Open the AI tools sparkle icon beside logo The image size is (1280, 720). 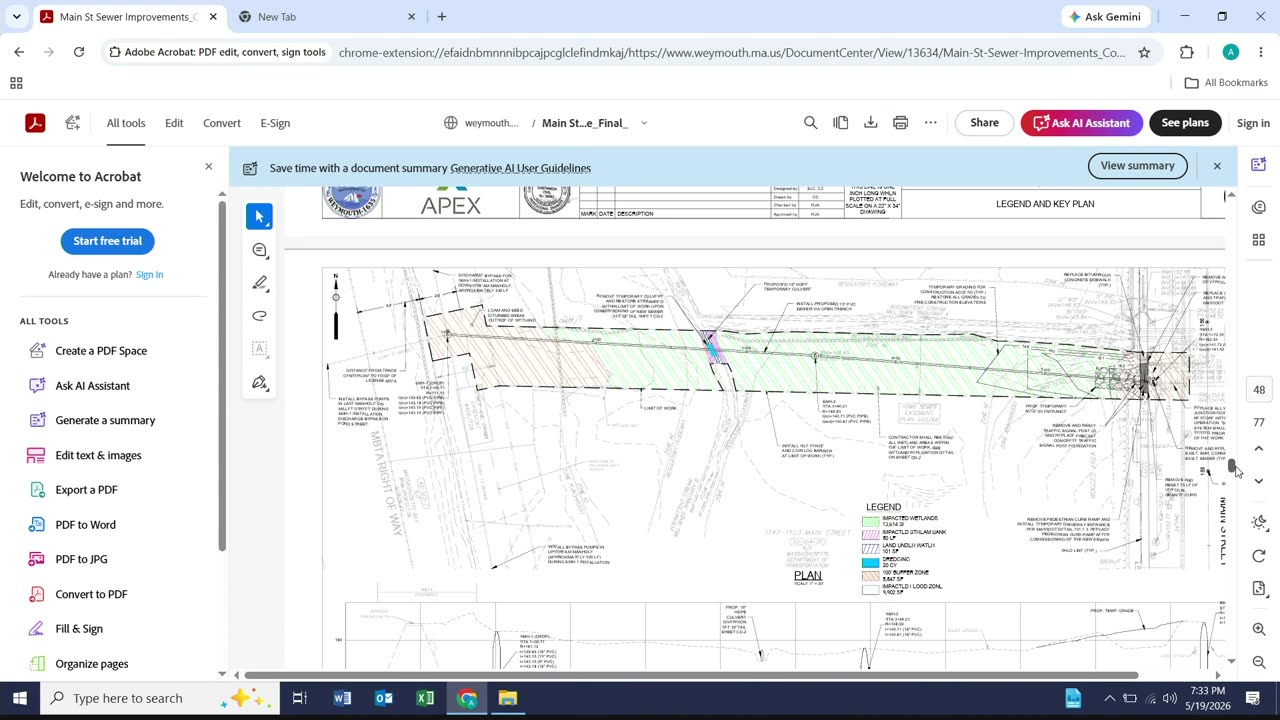click(x=73, y=123)
